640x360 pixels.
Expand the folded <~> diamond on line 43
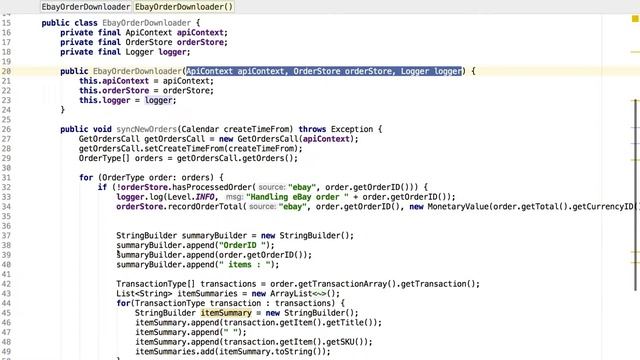point(320,294)
